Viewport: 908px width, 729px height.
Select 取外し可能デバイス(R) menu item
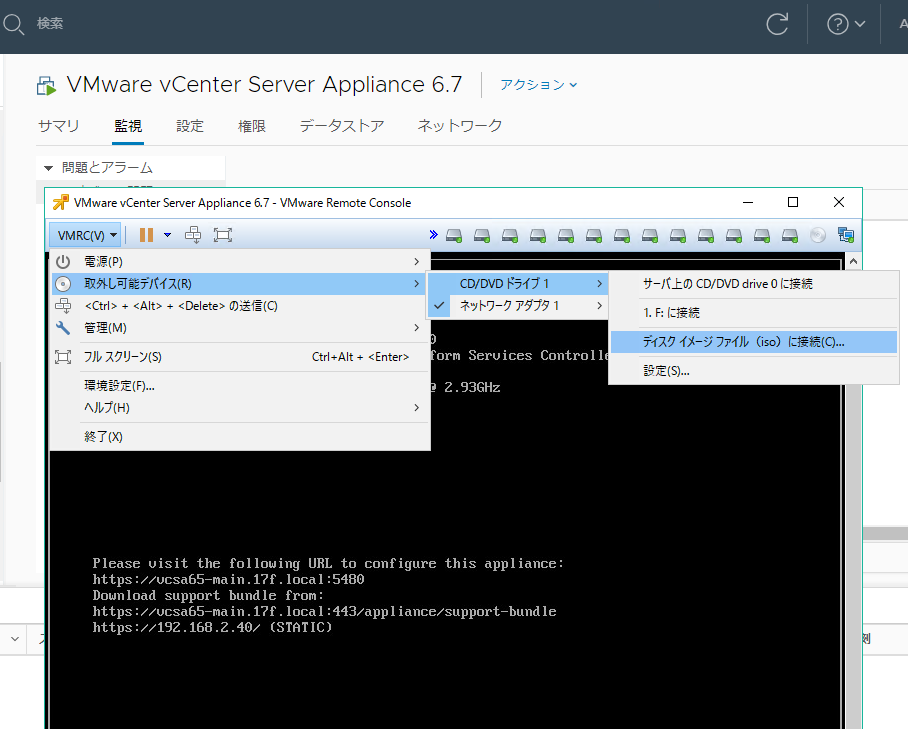point(240,284)
